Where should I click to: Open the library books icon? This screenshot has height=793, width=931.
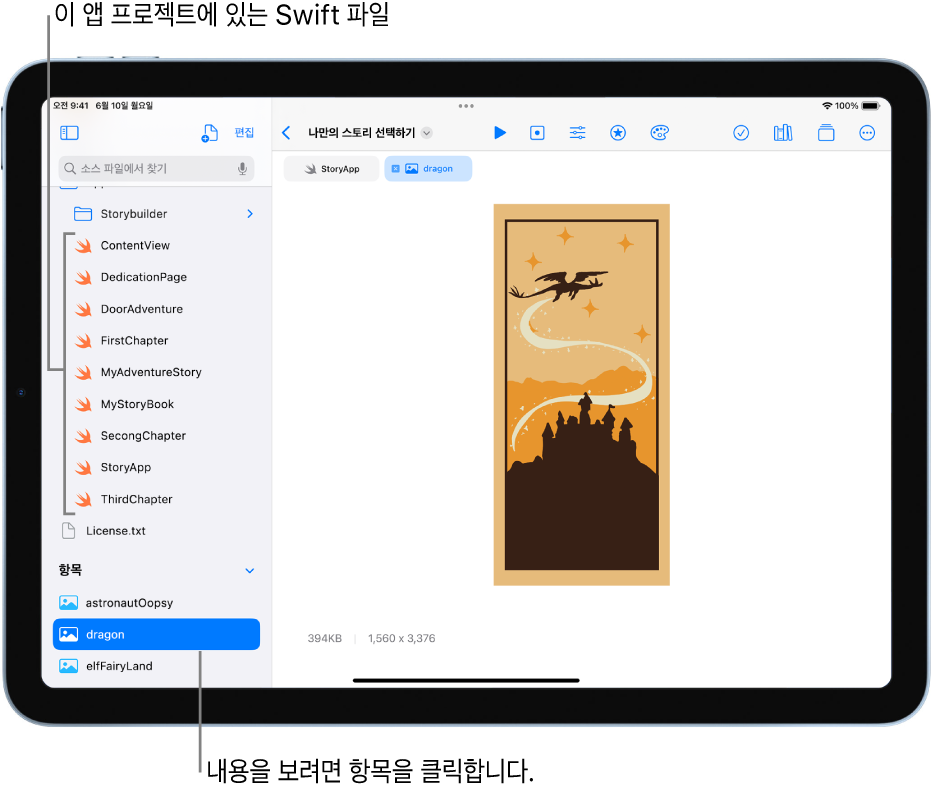pos(783,133)
